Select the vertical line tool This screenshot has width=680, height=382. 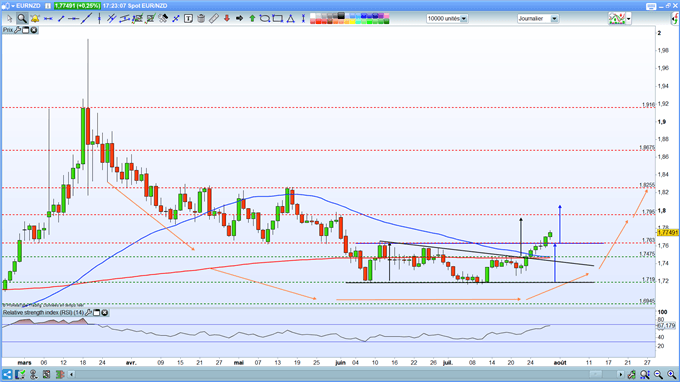click(99, 19)
